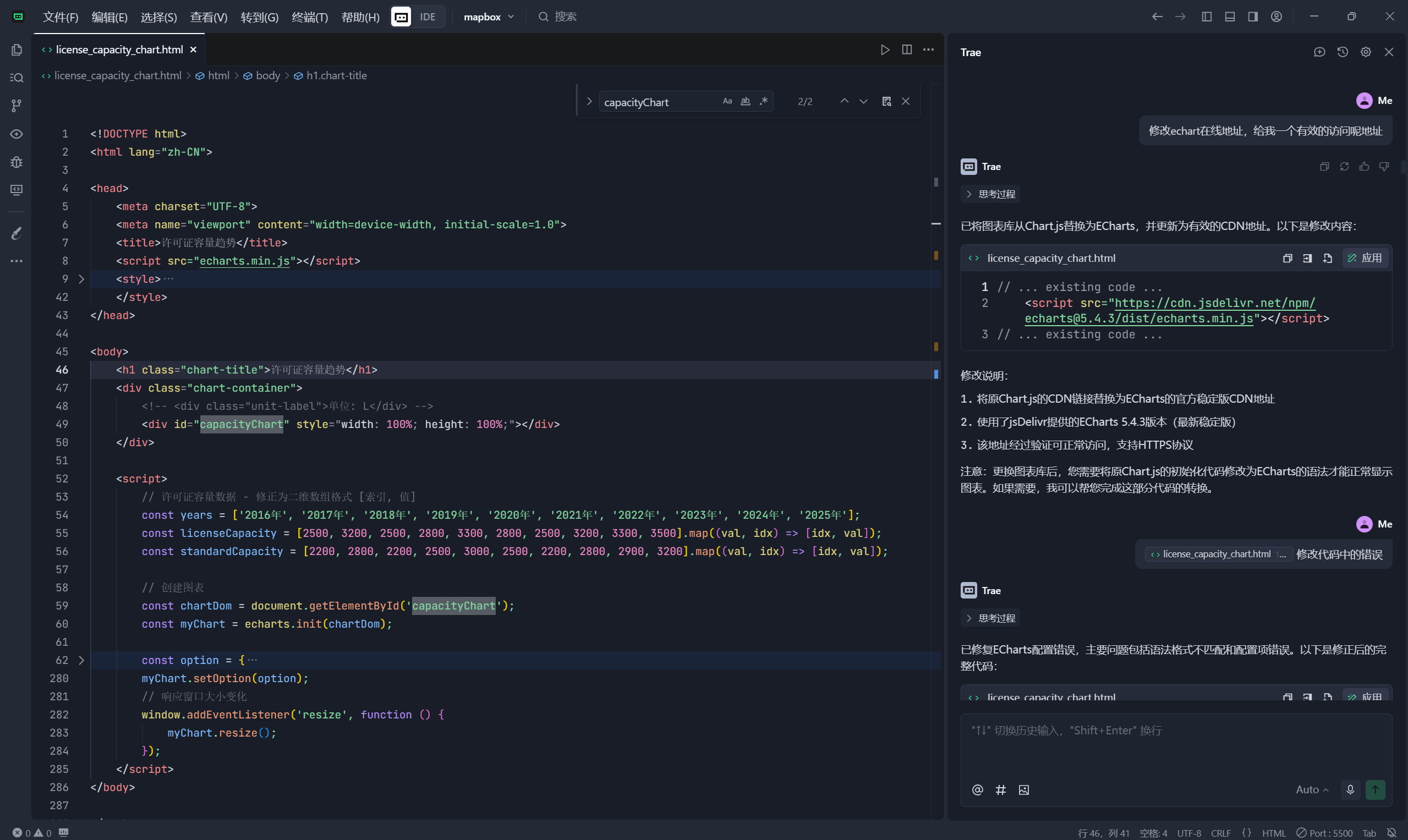
Task: Go to next find match arrow
Action: pyautogui.click(x=863, y=101)
